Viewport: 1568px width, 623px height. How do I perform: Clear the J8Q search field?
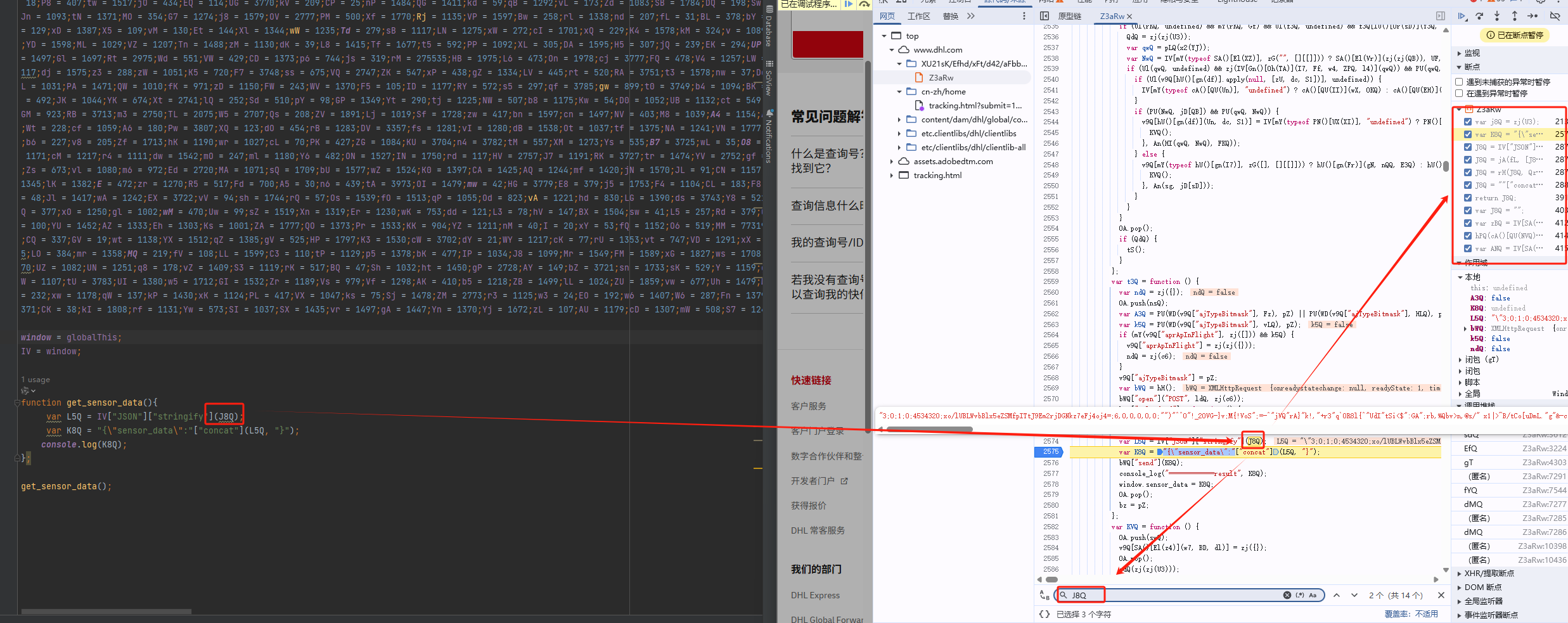tap(1287, 595)
